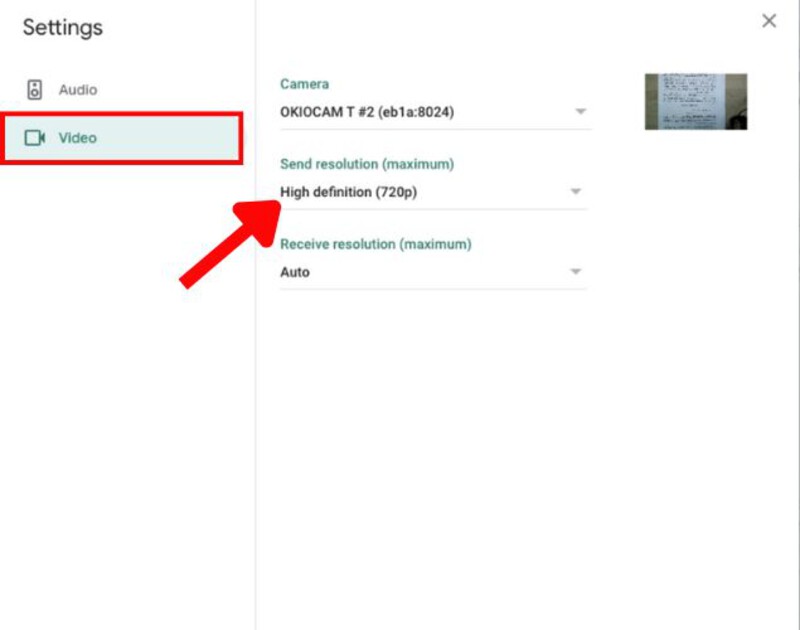800x630 pixels.
Task: Click the Receive resolution (maximum) label
Action: coord(375,244)
